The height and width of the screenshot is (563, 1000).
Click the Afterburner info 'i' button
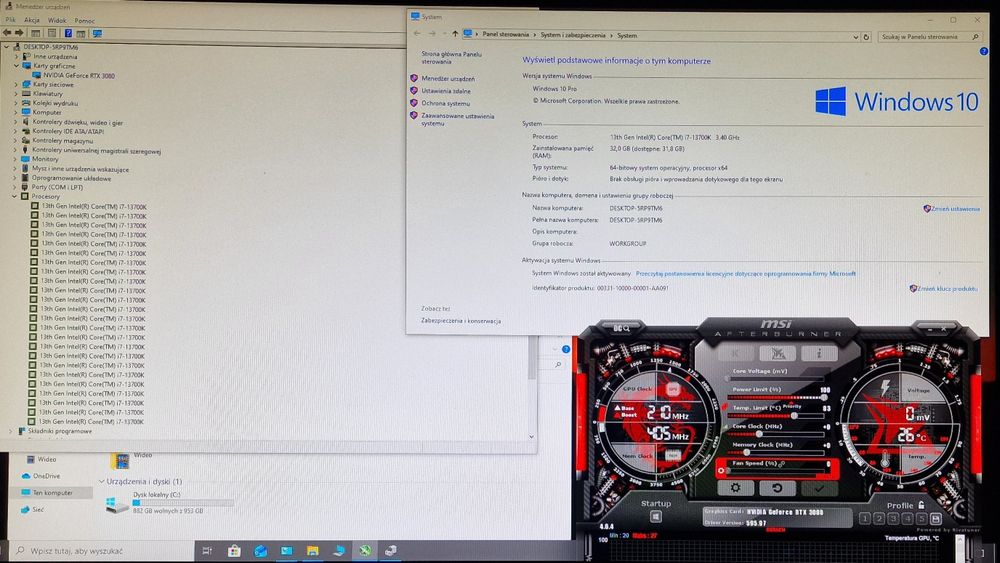pos(820,353)
